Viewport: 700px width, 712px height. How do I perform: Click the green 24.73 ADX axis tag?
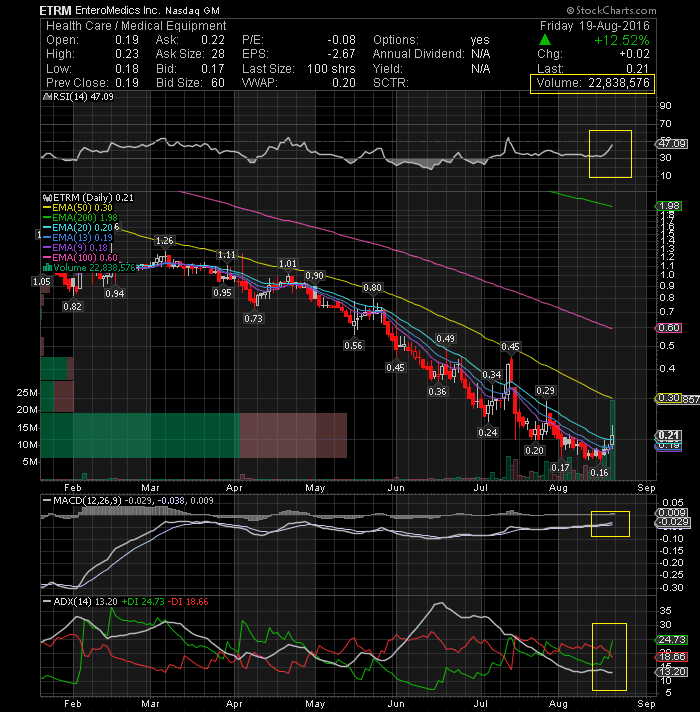pos(672,640)
